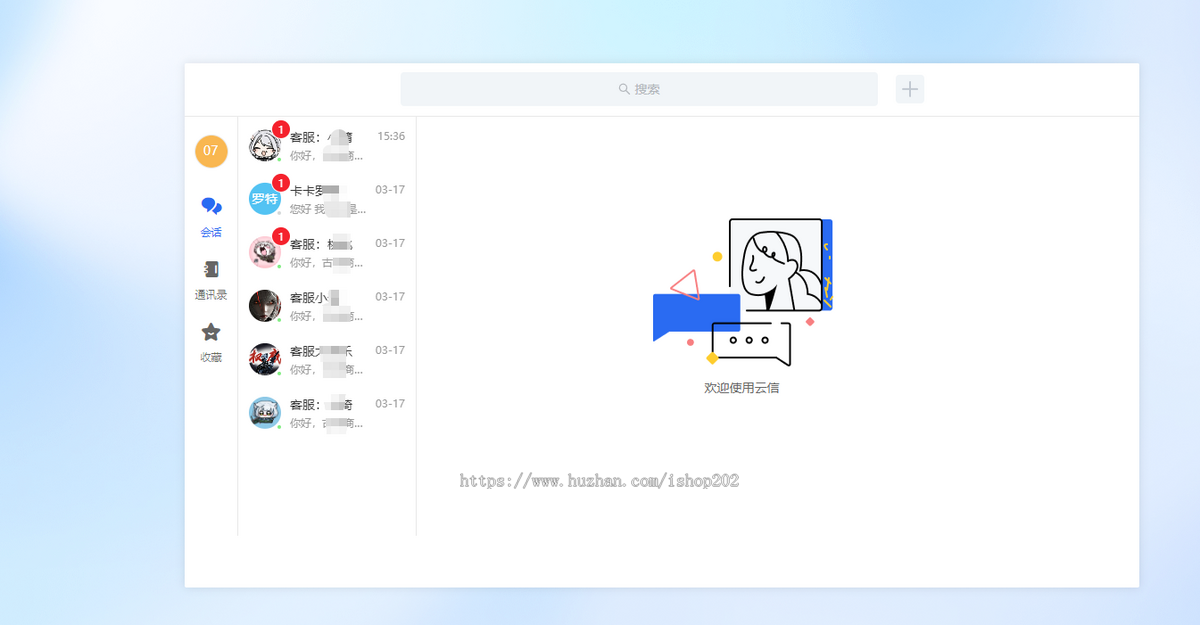This screenshot has width=1200, height=625.
Task: Open the conversation named 客服小
Action: tap(327, 306)
